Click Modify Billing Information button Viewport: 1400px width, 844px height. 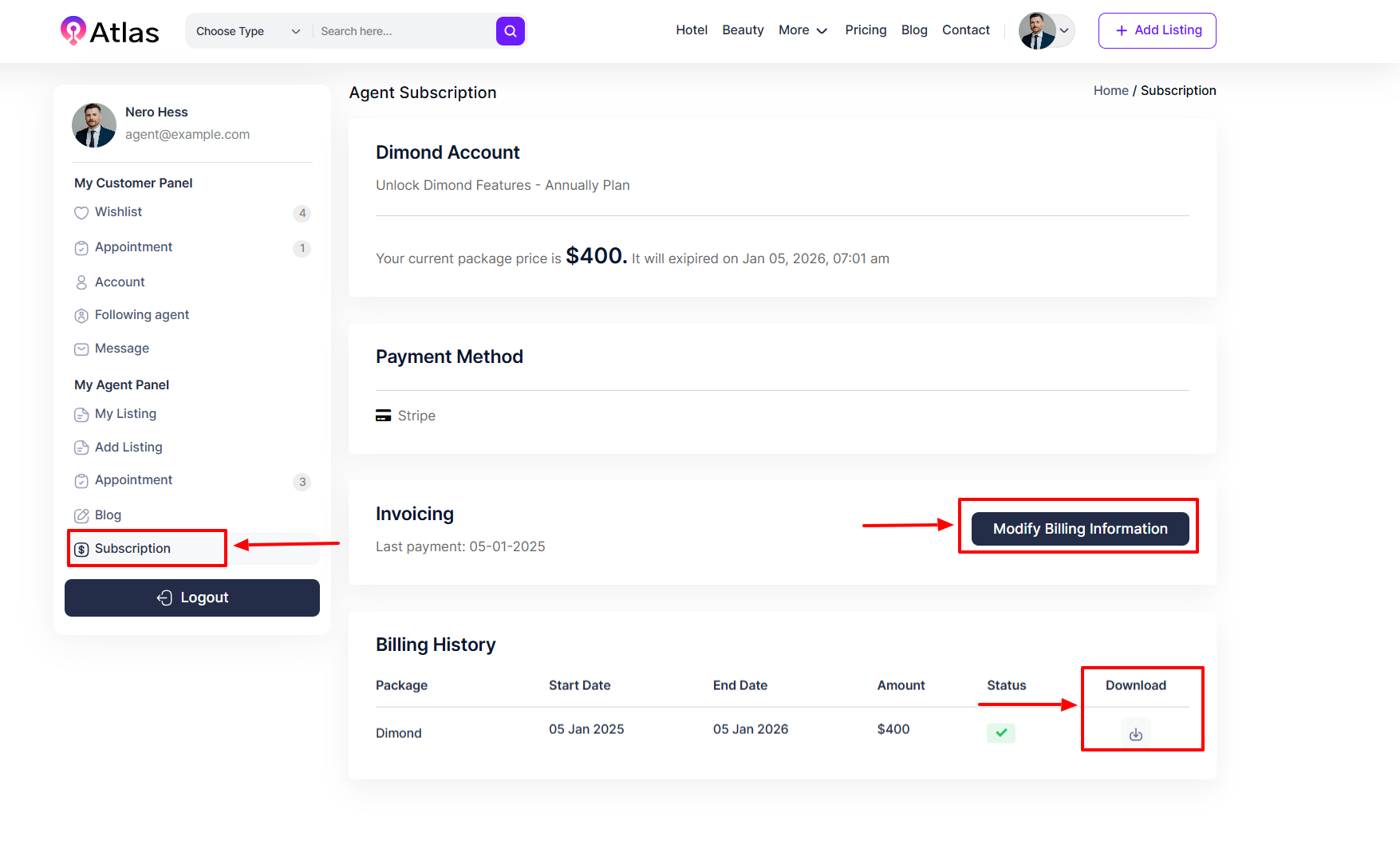point(1079,529)
